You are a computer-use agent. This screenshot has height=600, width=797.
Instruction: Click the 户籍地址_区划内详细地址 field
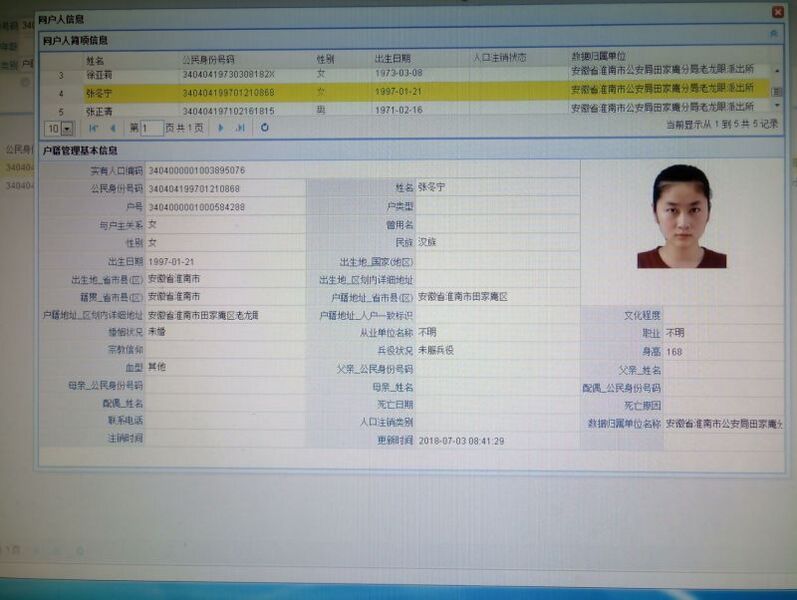coord(226,315)
